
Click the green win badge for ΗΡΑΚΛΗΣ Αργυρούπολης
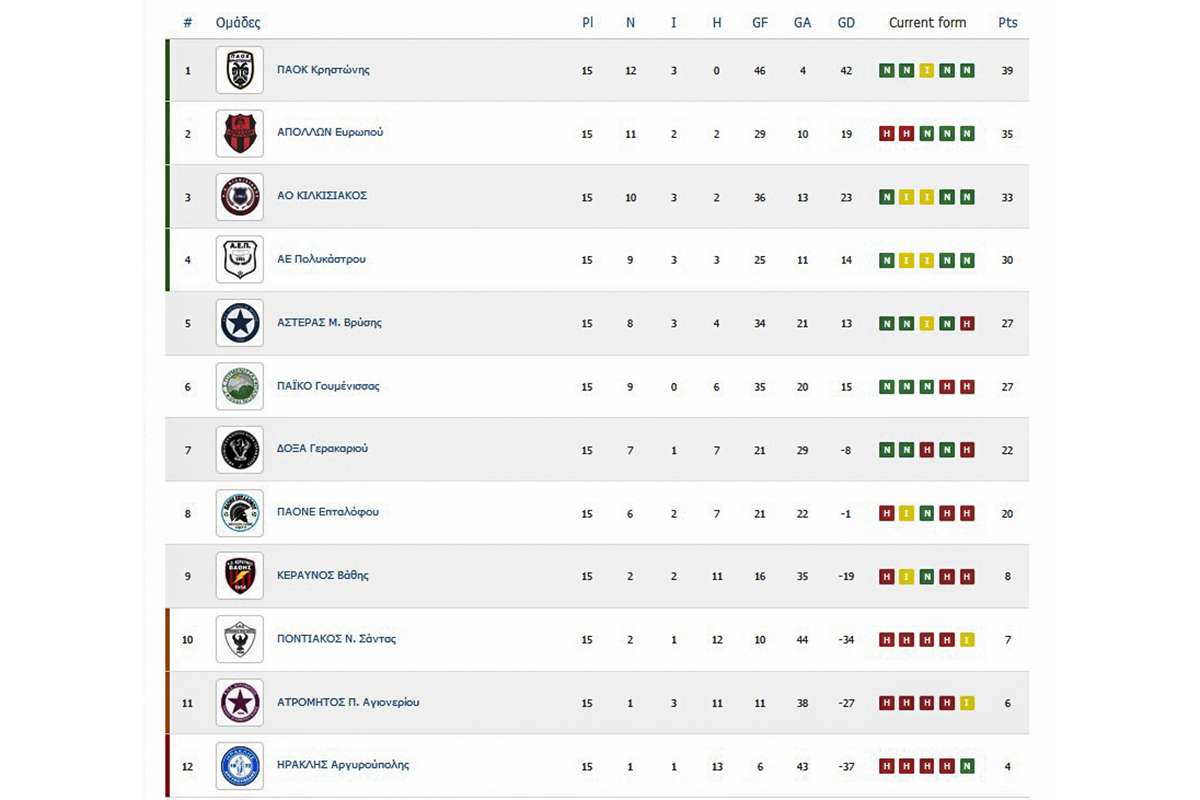[967, 767]
